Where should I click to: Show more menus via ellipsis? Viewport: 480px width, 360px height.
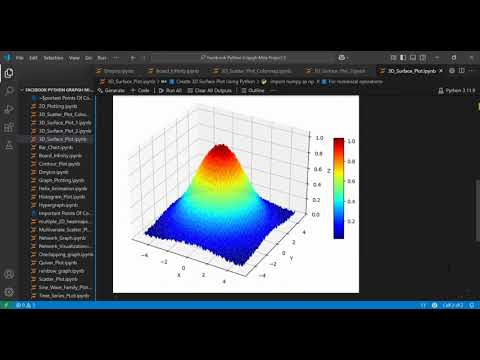(x=116, y=58)
